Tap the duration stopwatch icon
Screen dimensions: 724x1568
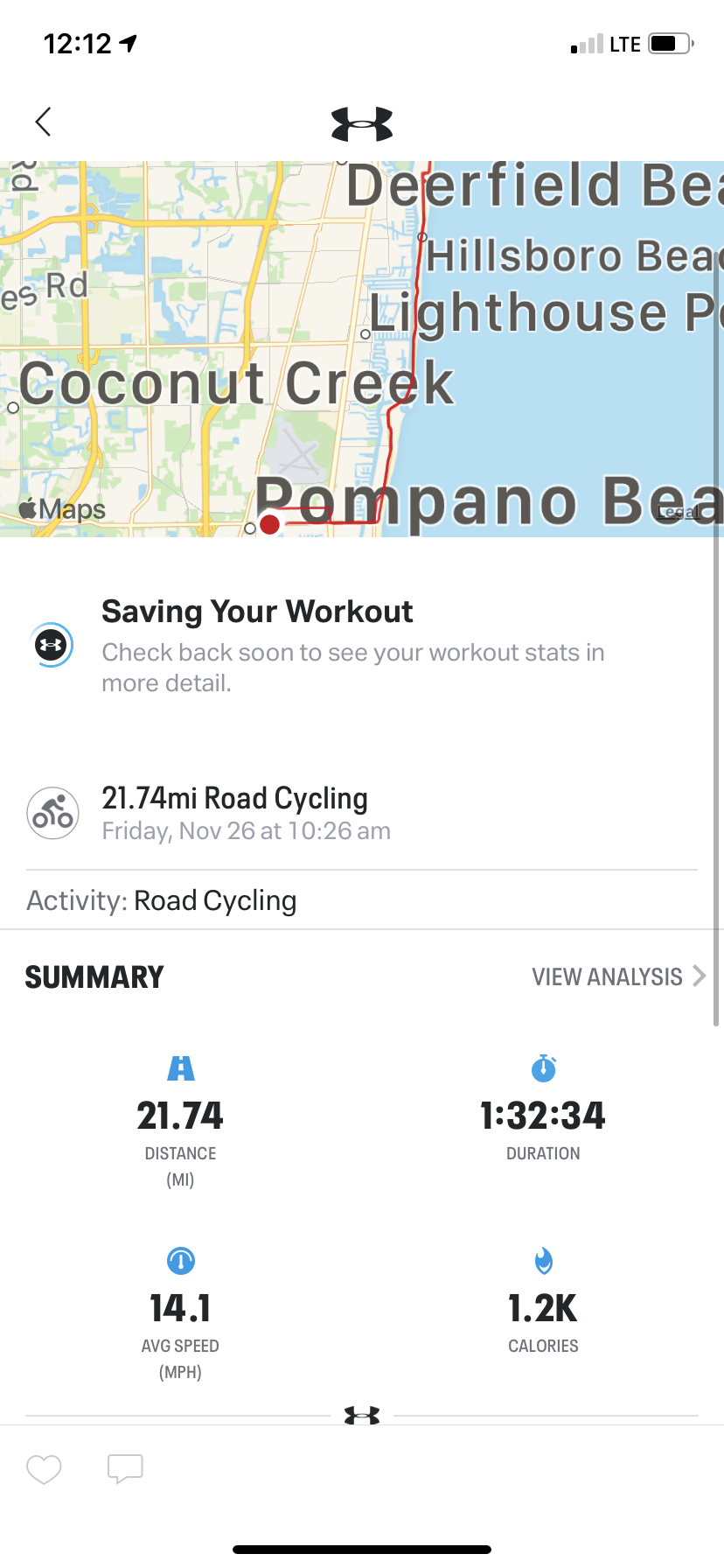pyautogui.click(x=543, y=1068)
